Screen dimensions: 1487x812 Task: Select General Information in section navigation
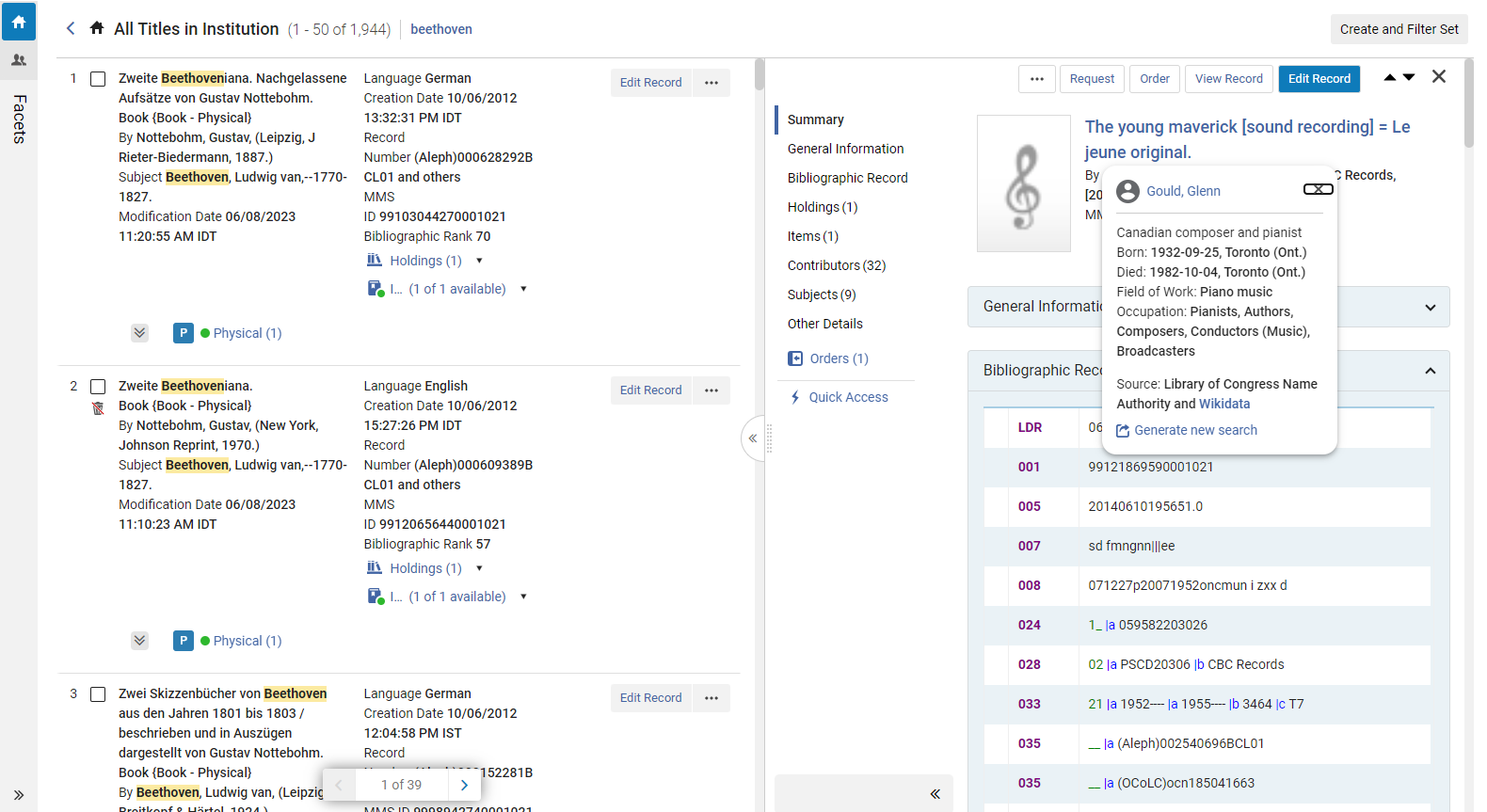tap(846, 149)
